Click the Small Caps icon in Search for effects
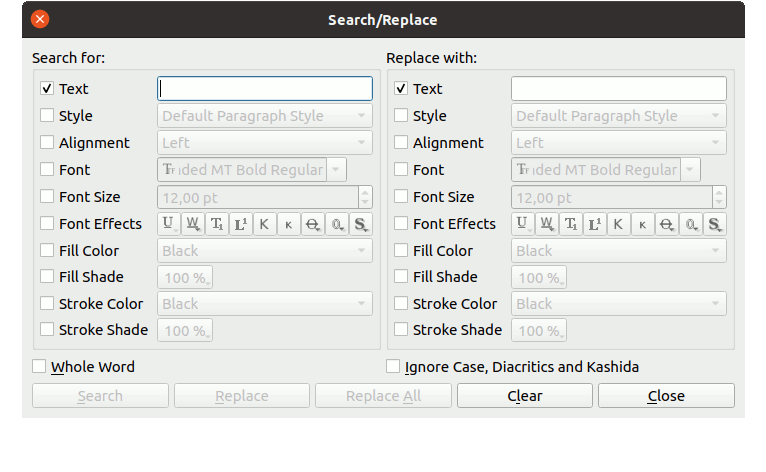This screenshot has height=472, width=766. coord(288,224)
